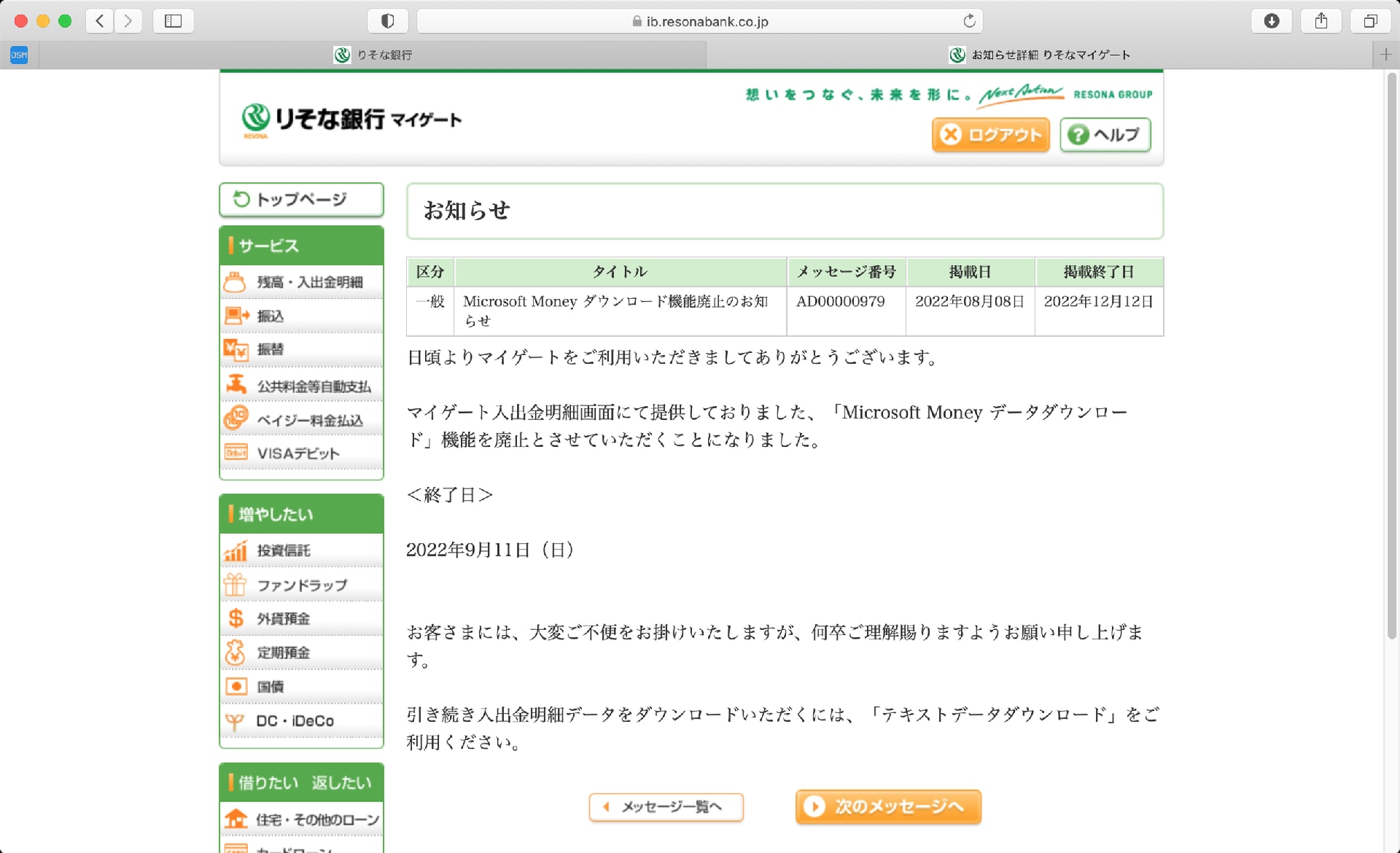The height and width of the screenshot is (853, 1400).
Task: Click 次のメッセージへ button
Action: [888, 807]
